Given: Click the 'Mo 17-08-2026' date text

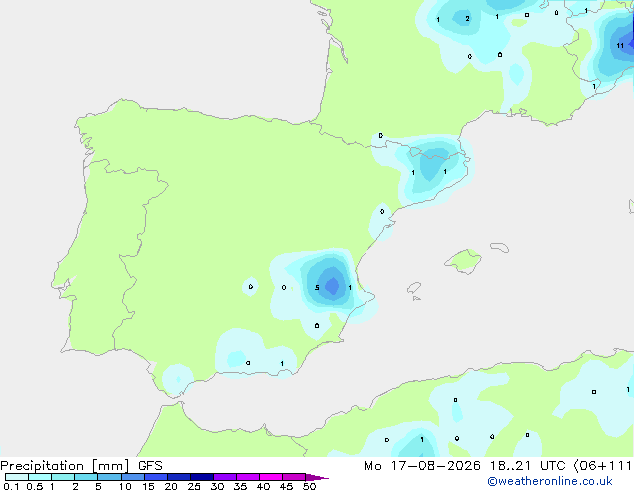Looking at the screenshot, I should pyautogui.click(x=422, y=466).
